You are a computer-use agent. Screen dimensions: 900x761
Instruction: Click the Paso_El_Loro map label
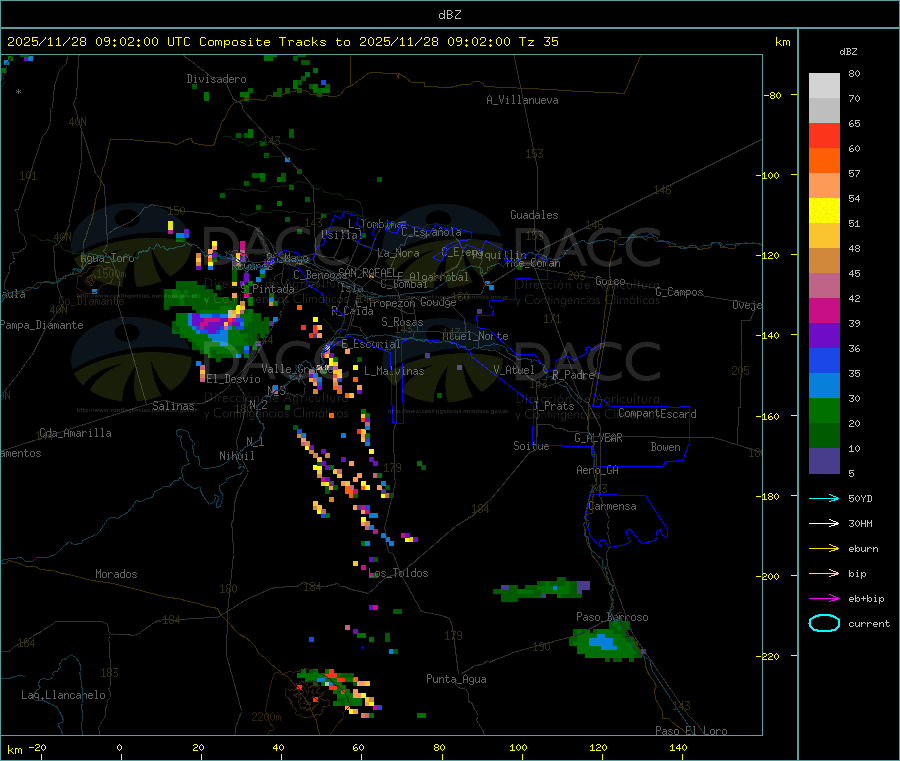tap(691, 731)
